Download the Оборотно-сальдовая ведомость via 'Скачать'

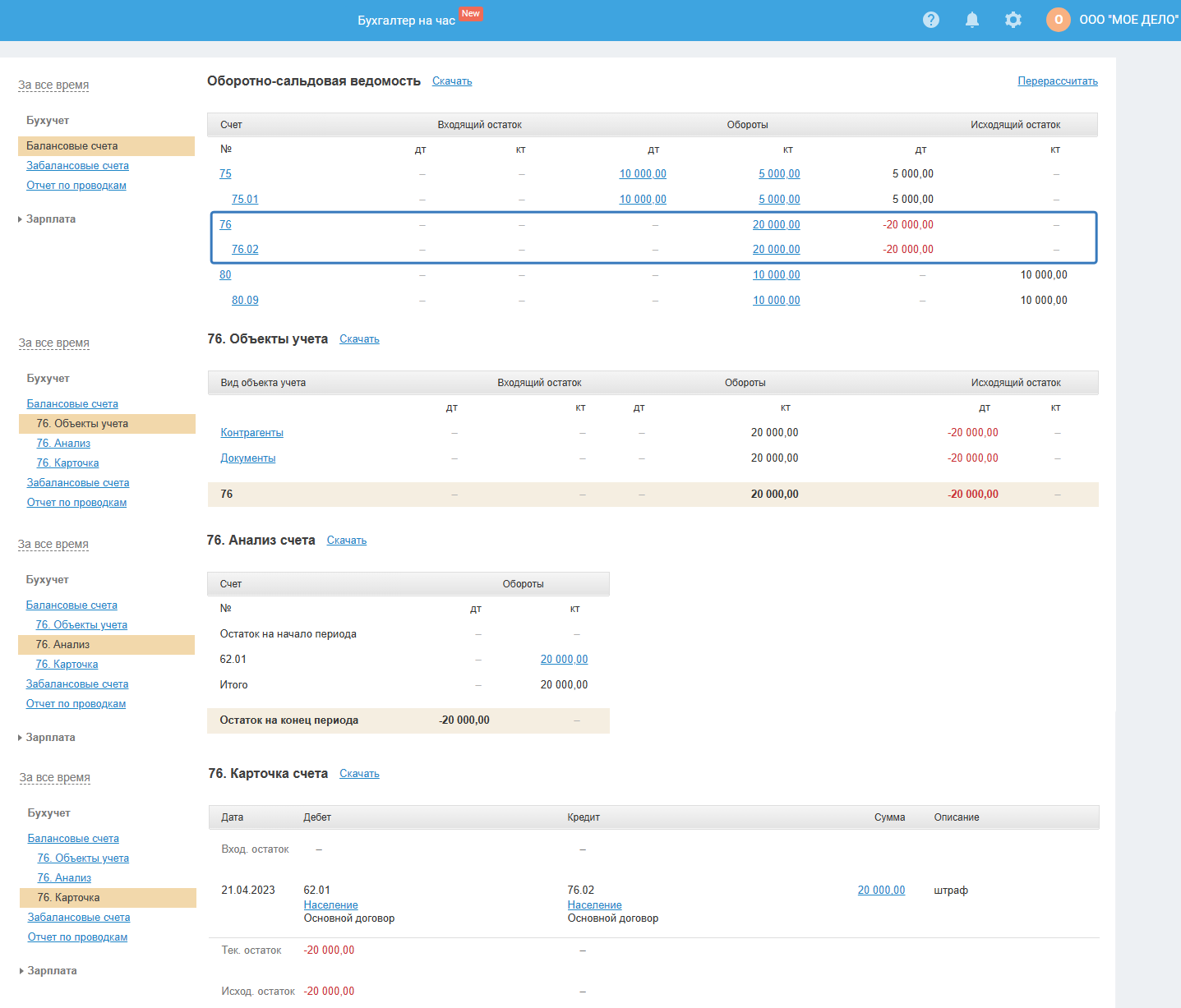pos(451,81)
